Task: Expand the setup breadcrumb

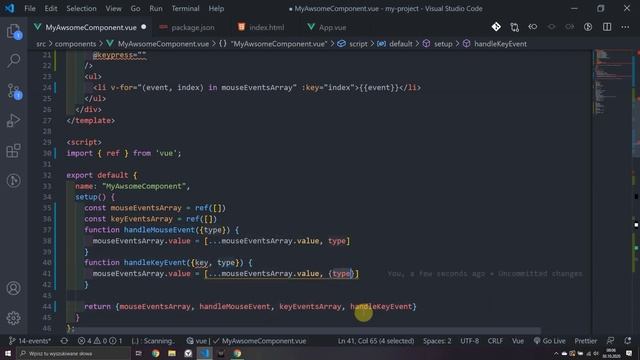Action: (438, 44)
